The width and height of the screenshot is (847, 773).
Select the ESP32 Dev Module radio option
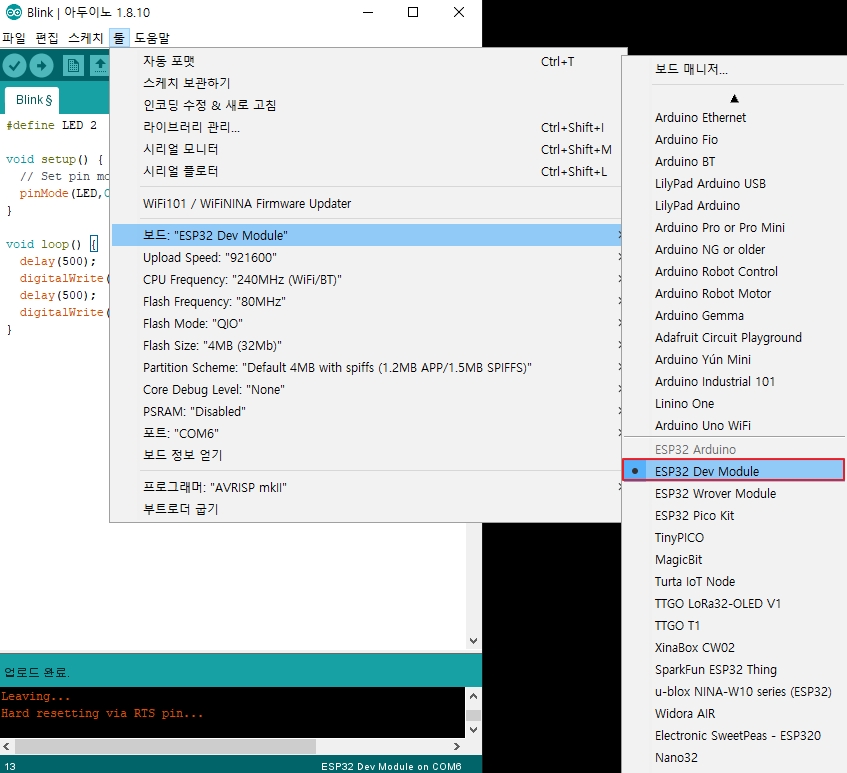pos(733,471)
